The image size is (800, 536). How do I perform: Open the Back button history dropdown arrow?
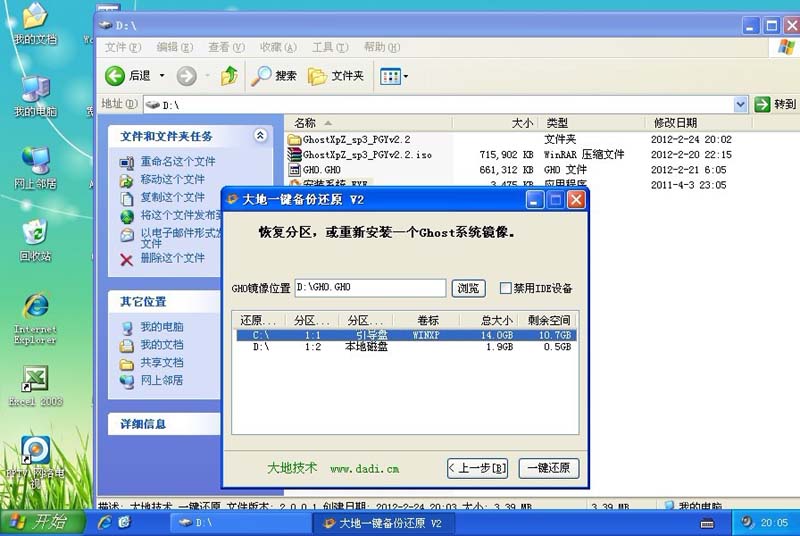click(x=162, y=76)
